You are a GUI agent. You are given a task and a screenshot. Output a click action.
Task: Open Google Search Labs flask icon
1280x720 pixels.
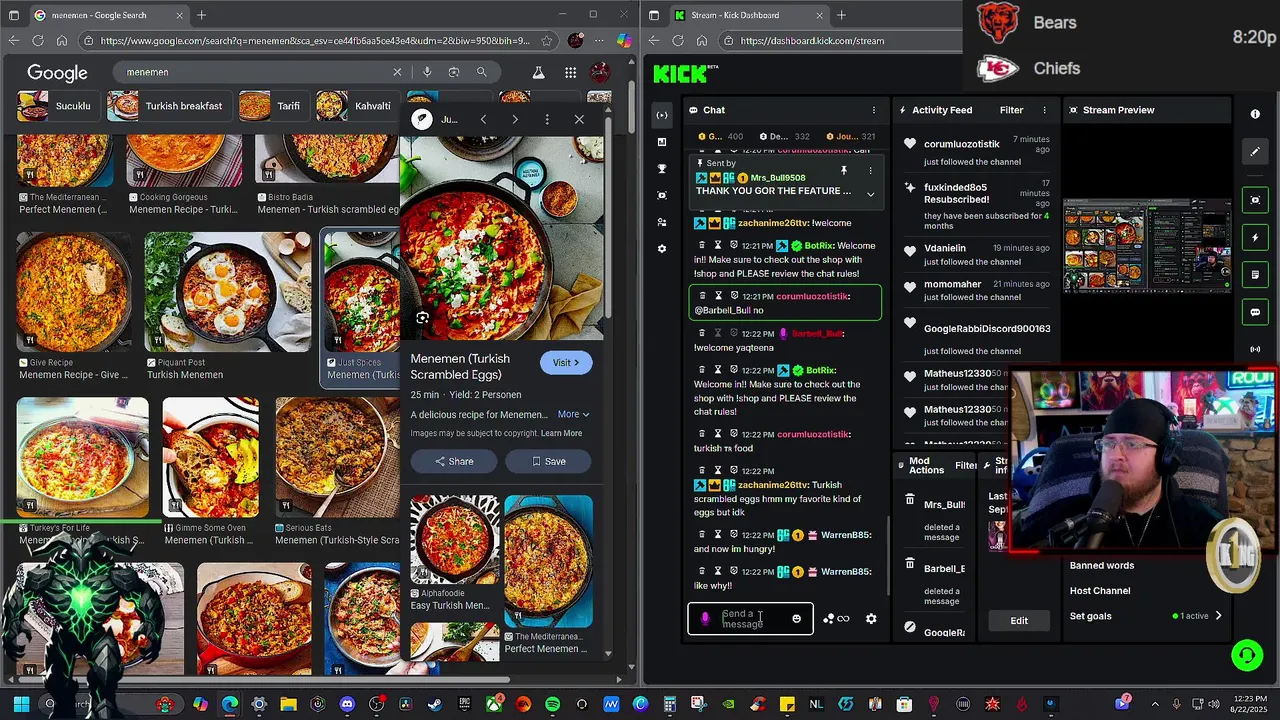538,72
